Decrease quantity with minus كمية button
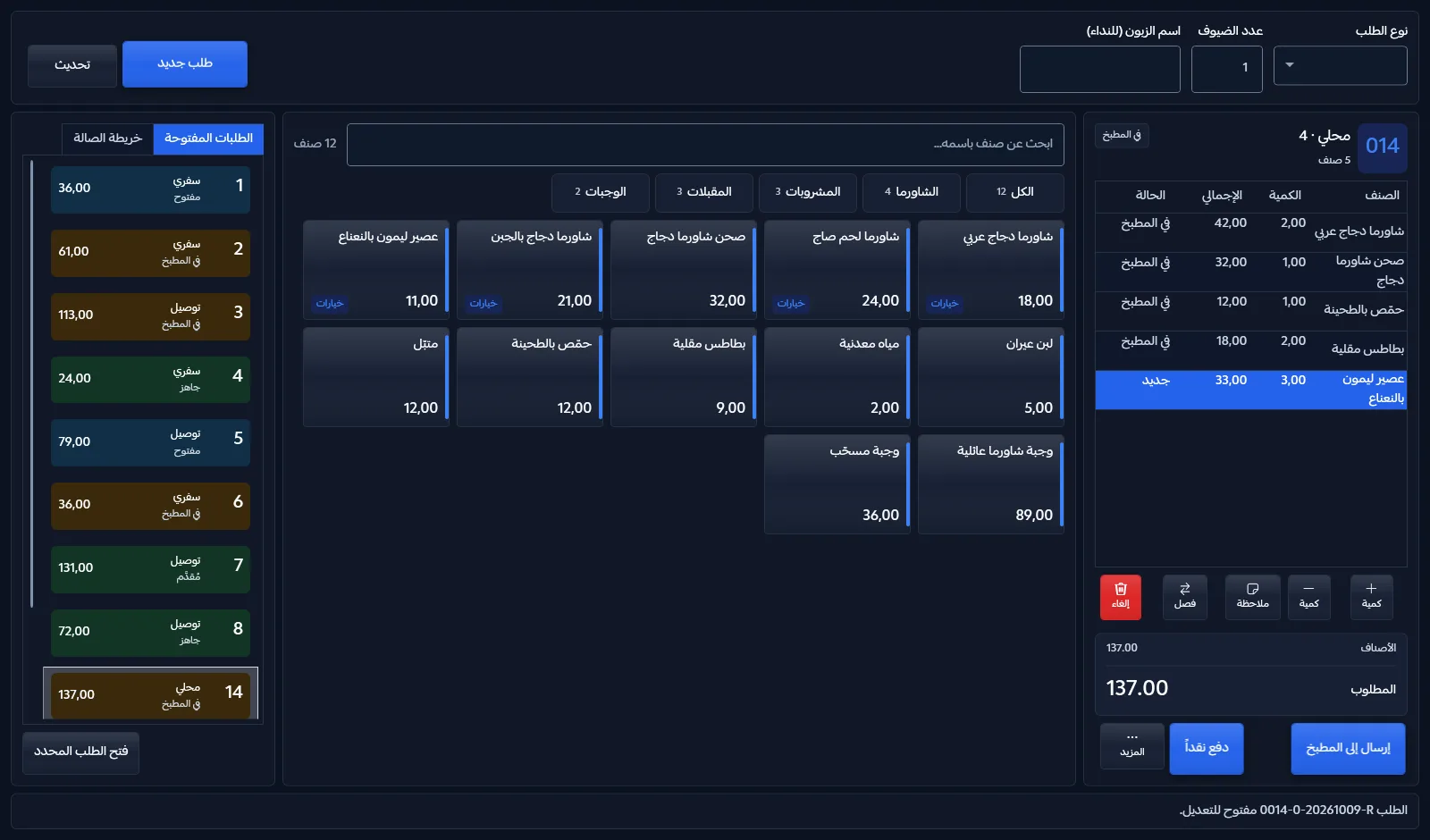1430x840 pixels. pos(1309,597)
